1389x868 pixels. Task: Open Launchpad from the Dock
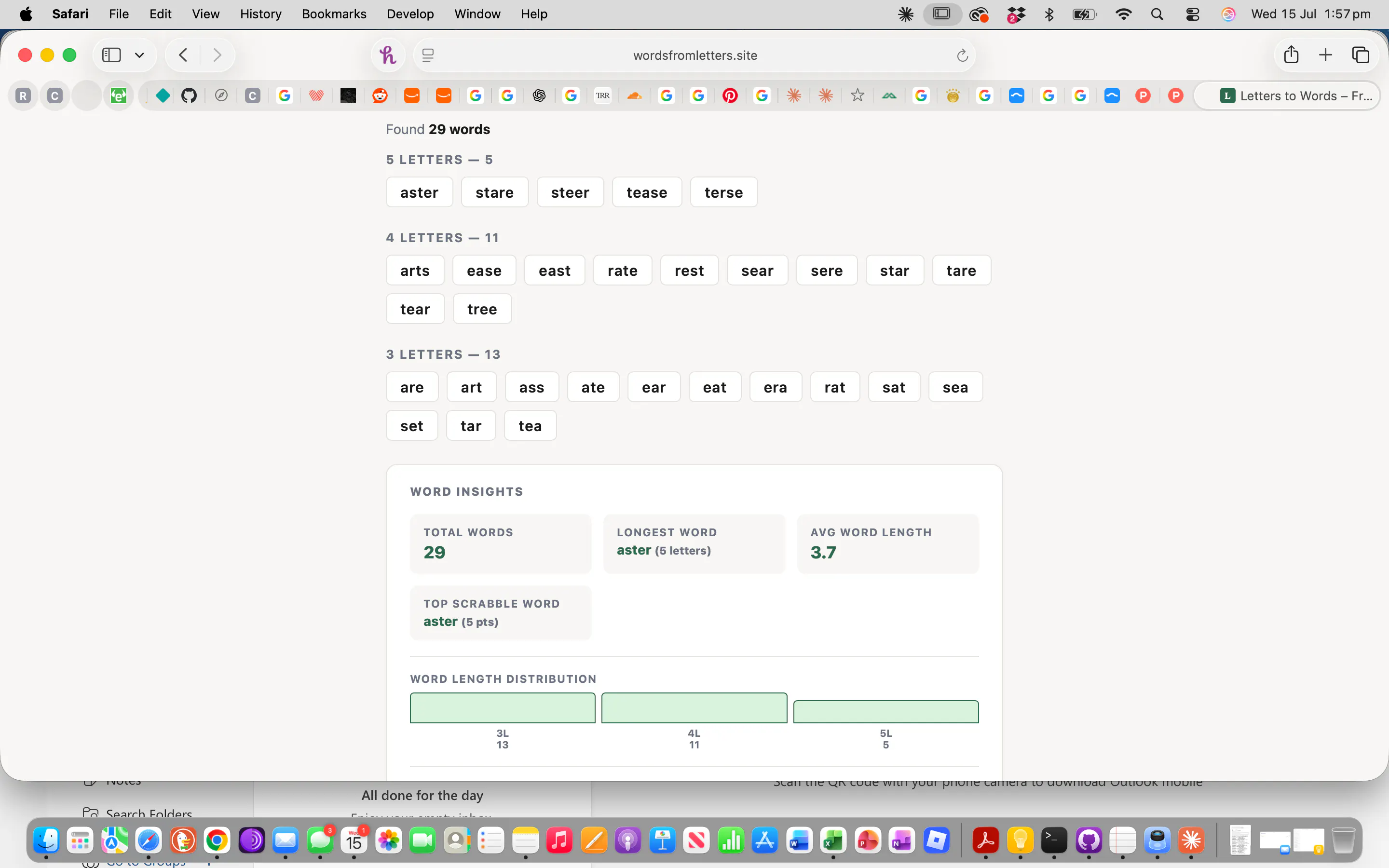pyautogui.click(x=80, y=841)
